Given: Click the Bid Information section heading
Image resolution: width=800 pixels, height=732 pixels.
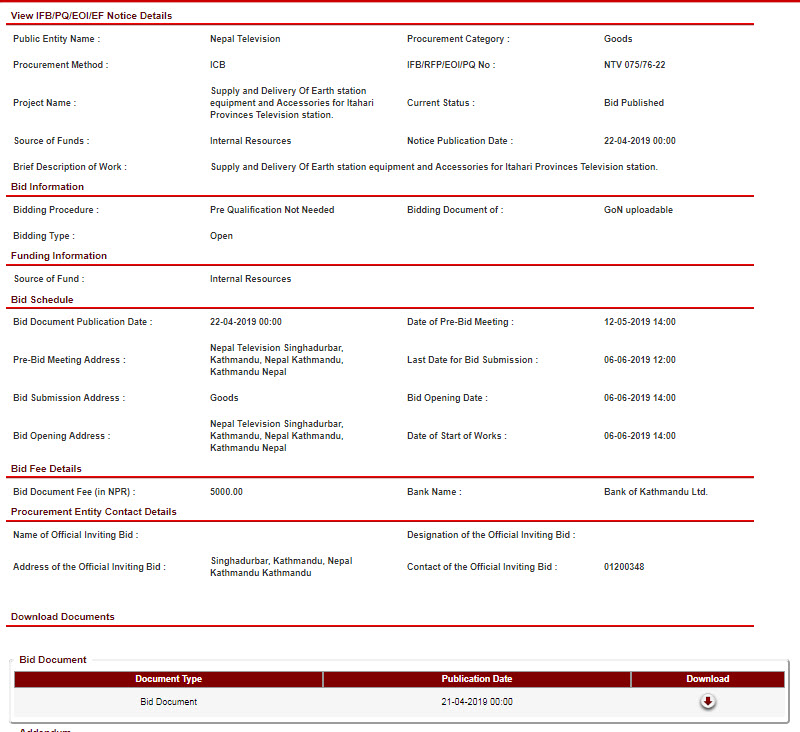Looking at the screenshot, I should point(47,187).
